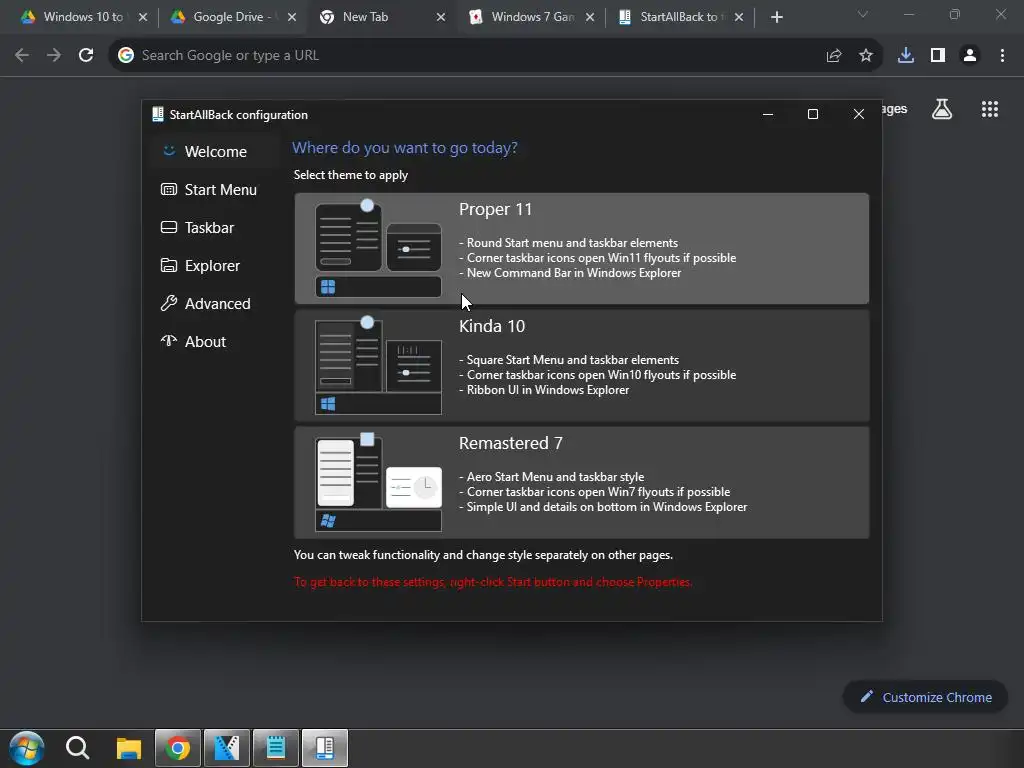Click the Welcome smiley icon
The image size is (1024, 768).
coord(169,151)
